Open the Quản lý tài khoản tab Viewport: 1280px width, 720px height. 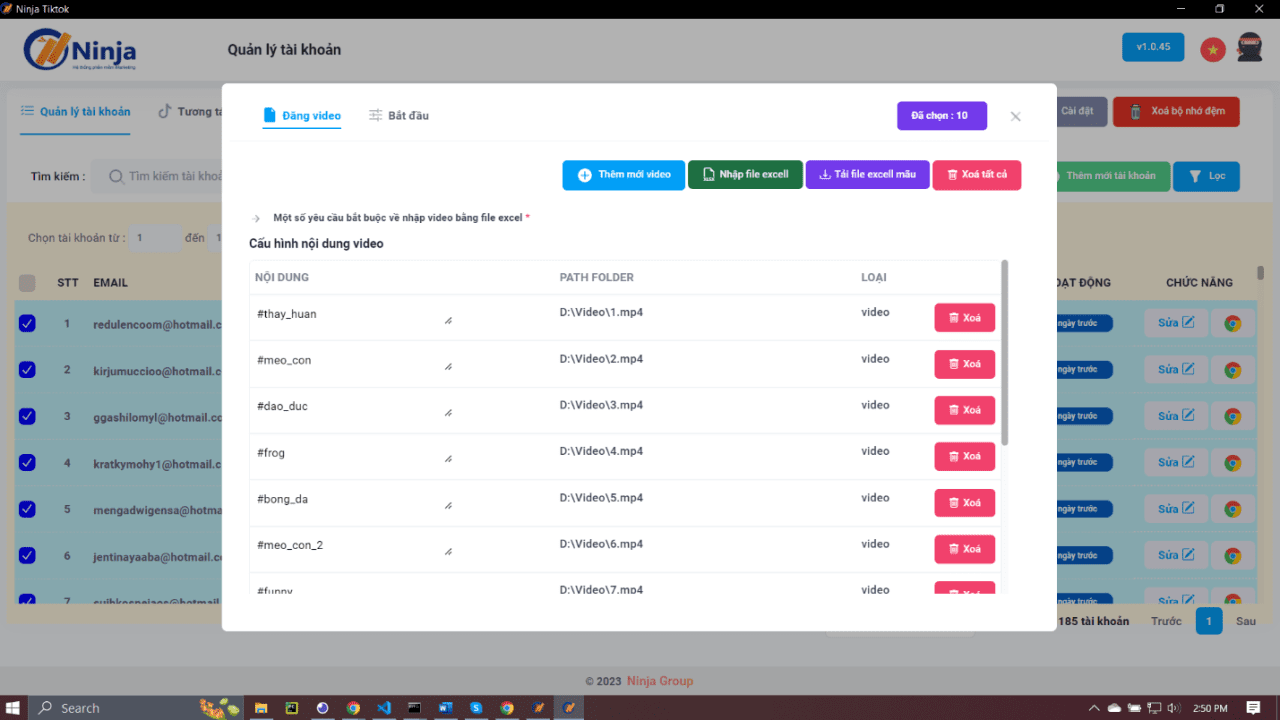point(76,111)
